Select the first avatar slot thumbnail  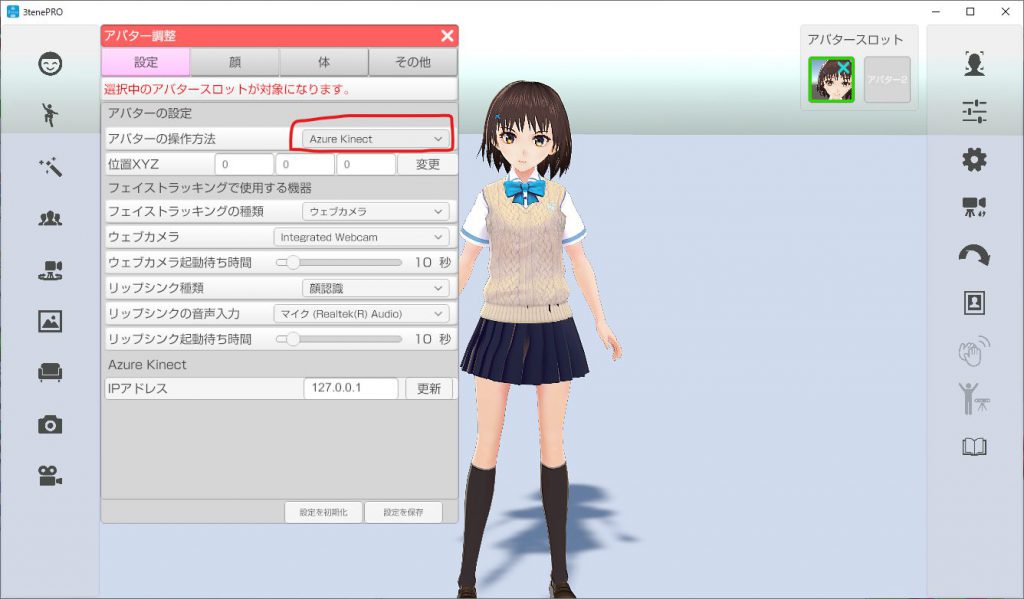831,80
